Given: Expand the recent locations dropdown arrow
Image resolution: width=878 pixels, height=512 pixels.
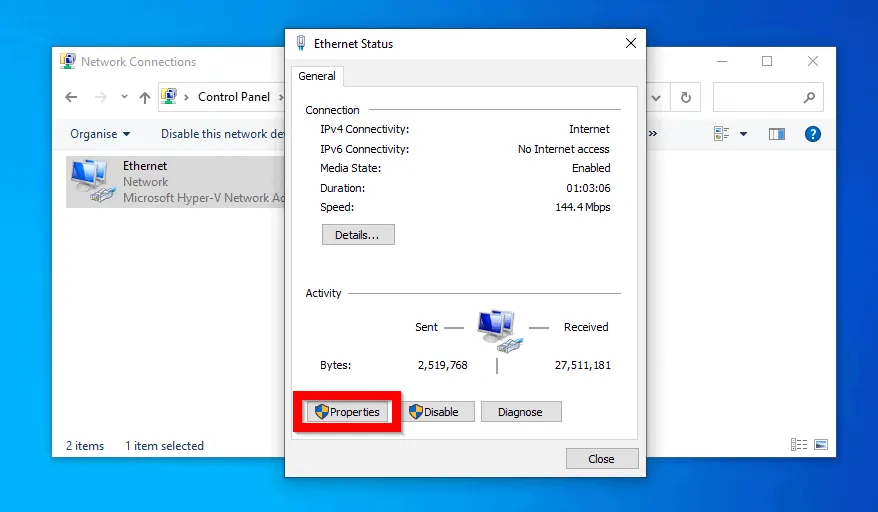Looking at the screenshot, I should tap(124, 98).
